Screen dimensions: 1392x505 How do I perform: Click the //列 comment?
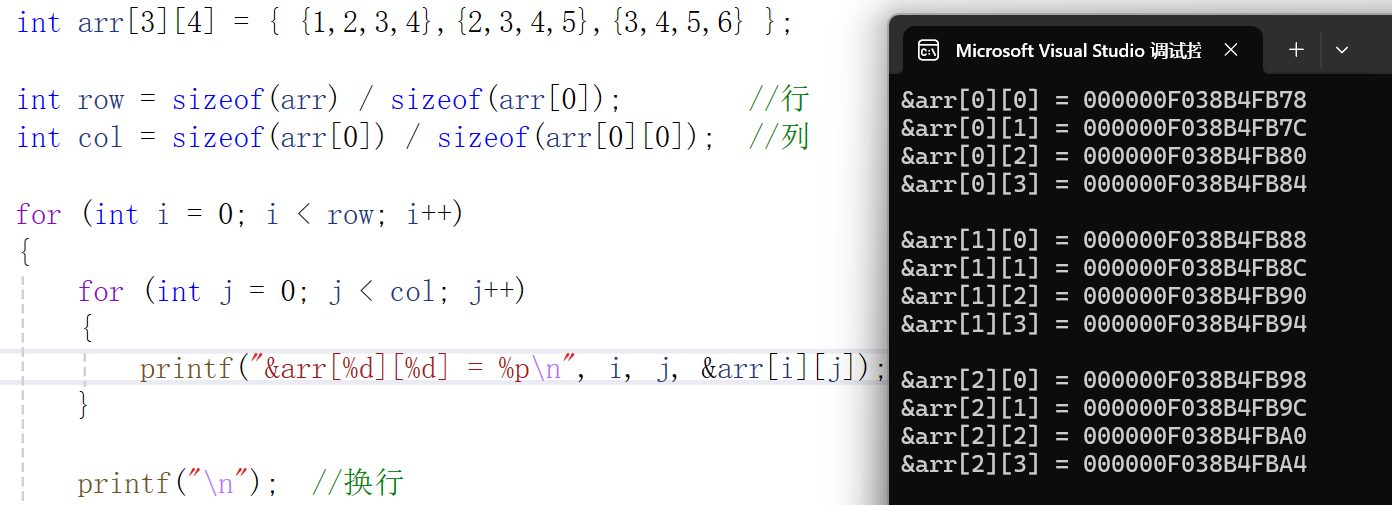[778, 137]
